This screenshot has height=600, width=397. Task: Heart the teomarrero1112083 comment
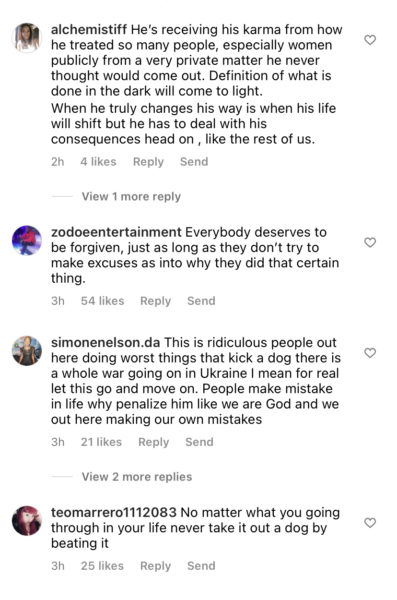[x=370, y=523]
